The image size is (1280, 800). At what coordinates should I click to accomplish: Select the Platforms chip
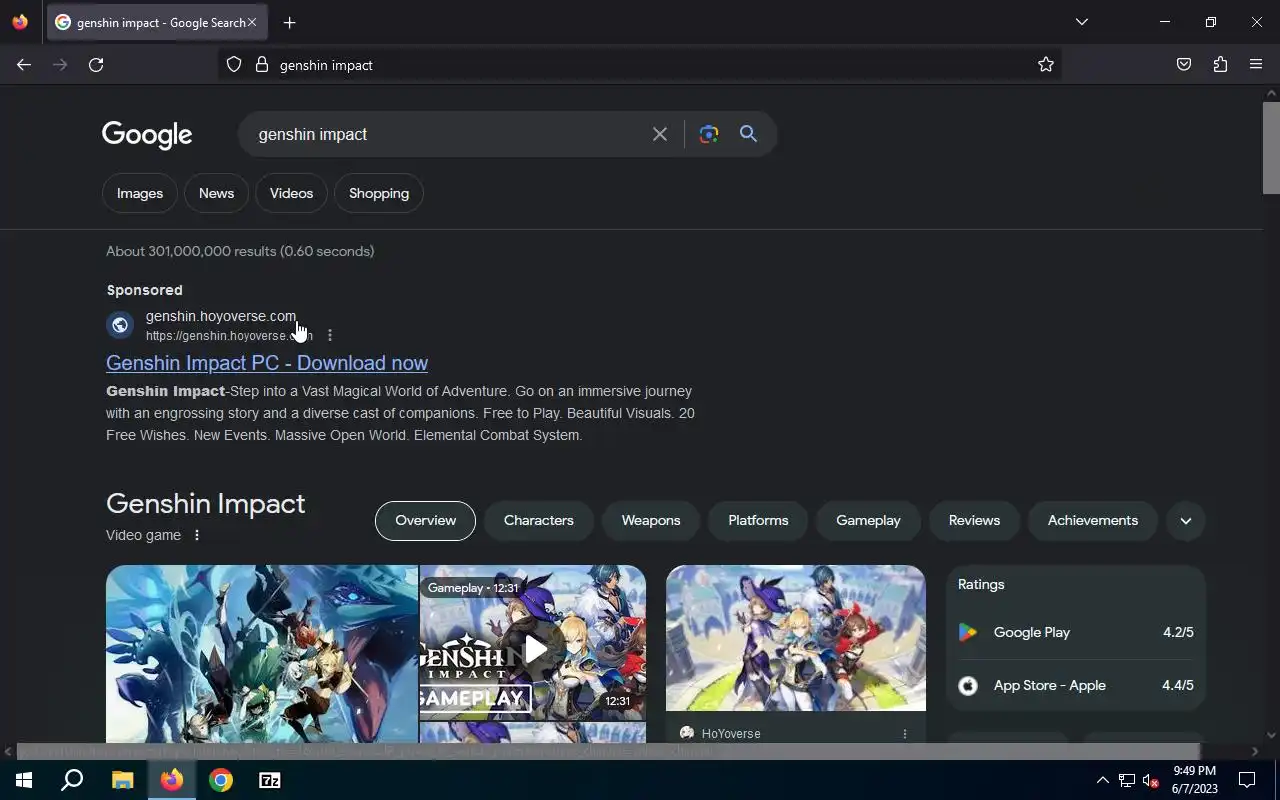click(758, 520)
